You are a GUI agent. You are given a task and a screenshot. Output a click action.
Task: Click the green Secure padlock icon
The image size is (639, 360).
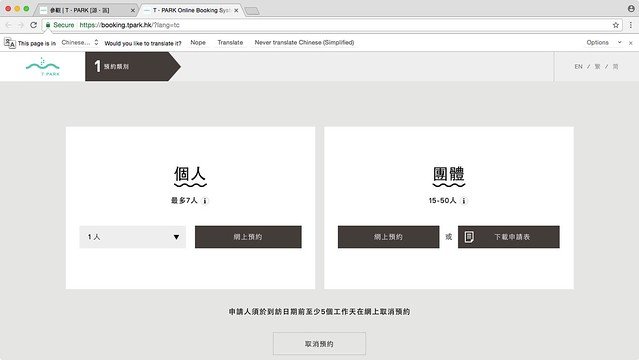48,25
